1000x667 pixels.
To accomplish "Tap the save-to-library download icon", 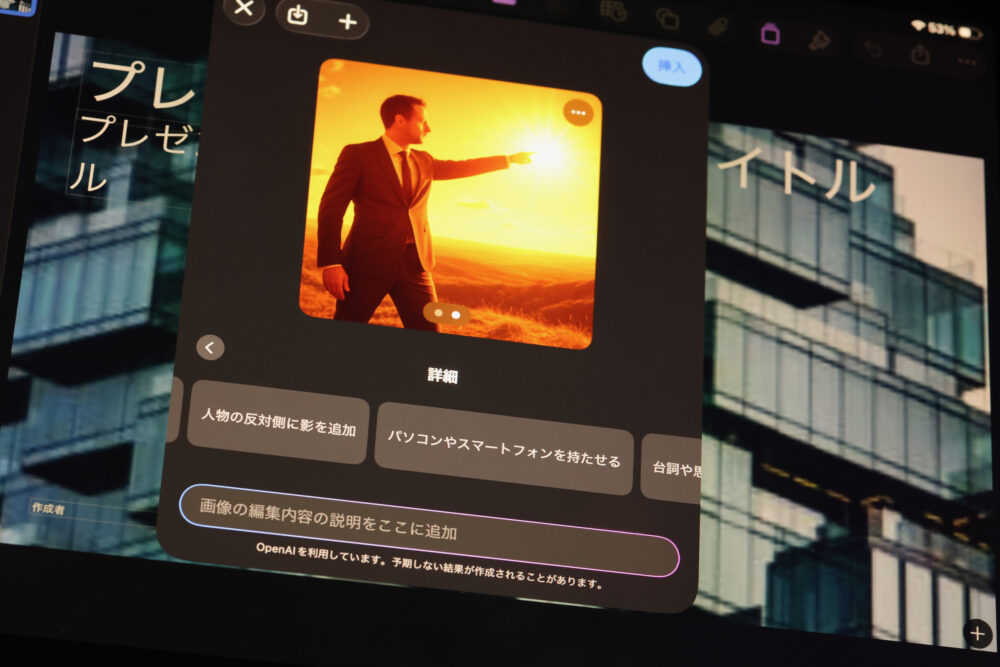I will click(x=298, y=15).
